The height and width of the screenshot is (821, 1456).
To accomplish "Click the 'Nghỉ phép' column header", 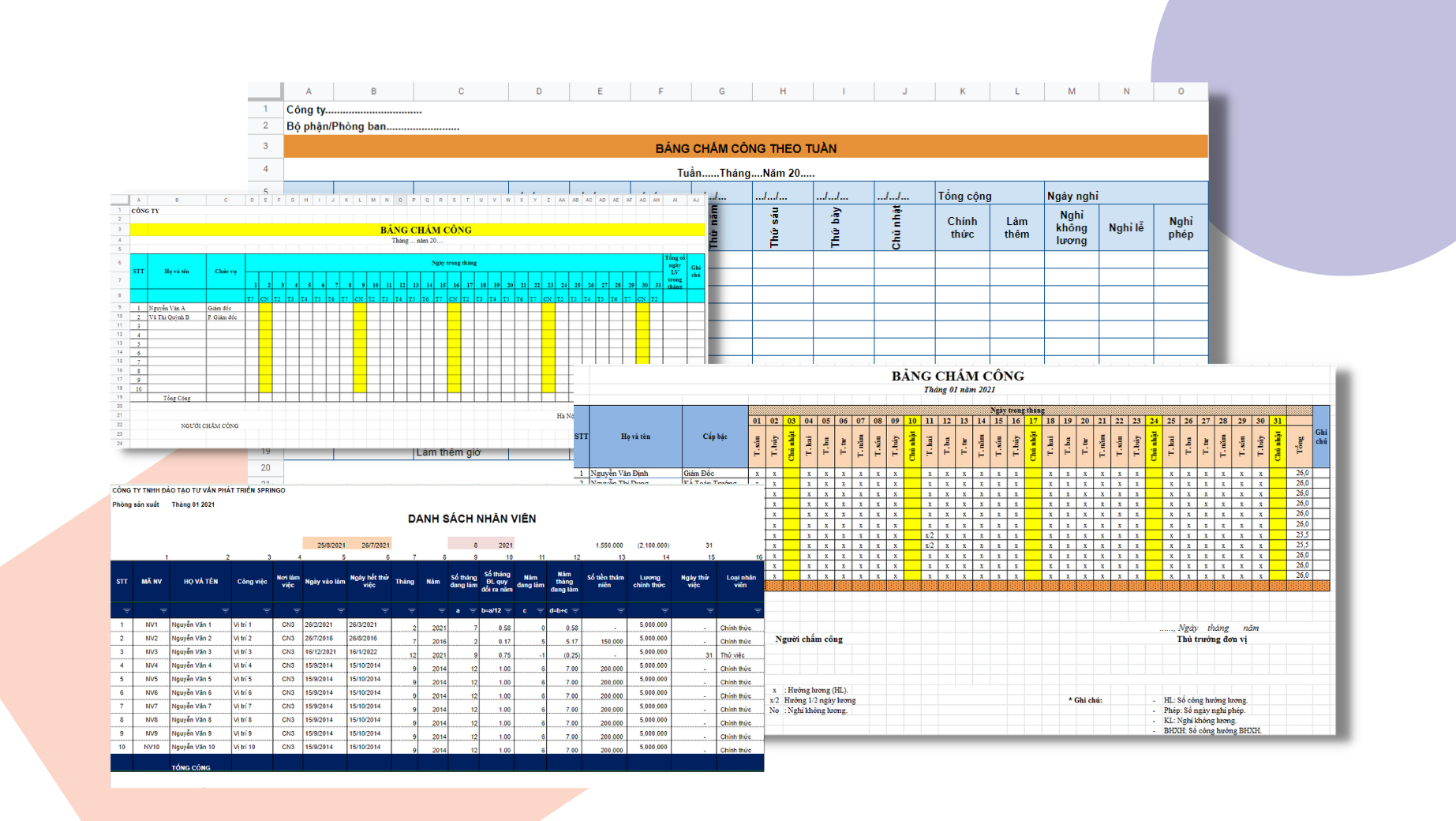I will 1181,227.
